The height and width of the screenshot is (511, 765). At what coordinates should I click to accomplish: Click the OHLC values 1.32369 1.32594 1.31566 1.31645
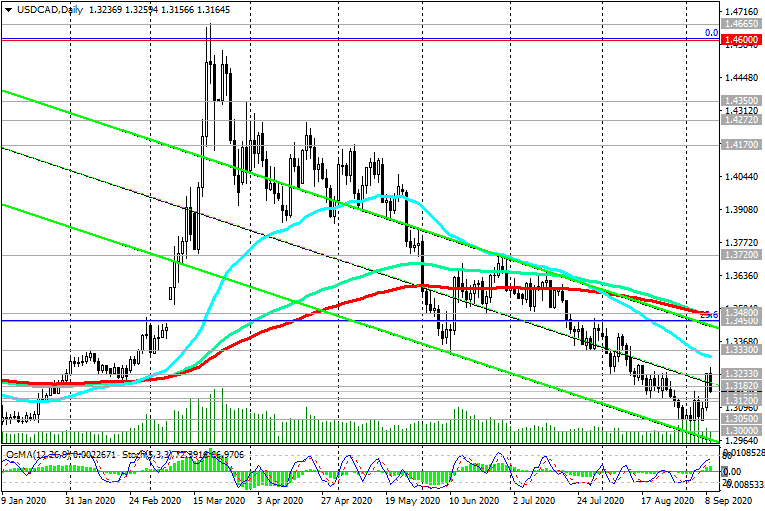pyautogui.click(x=160, y=10)
